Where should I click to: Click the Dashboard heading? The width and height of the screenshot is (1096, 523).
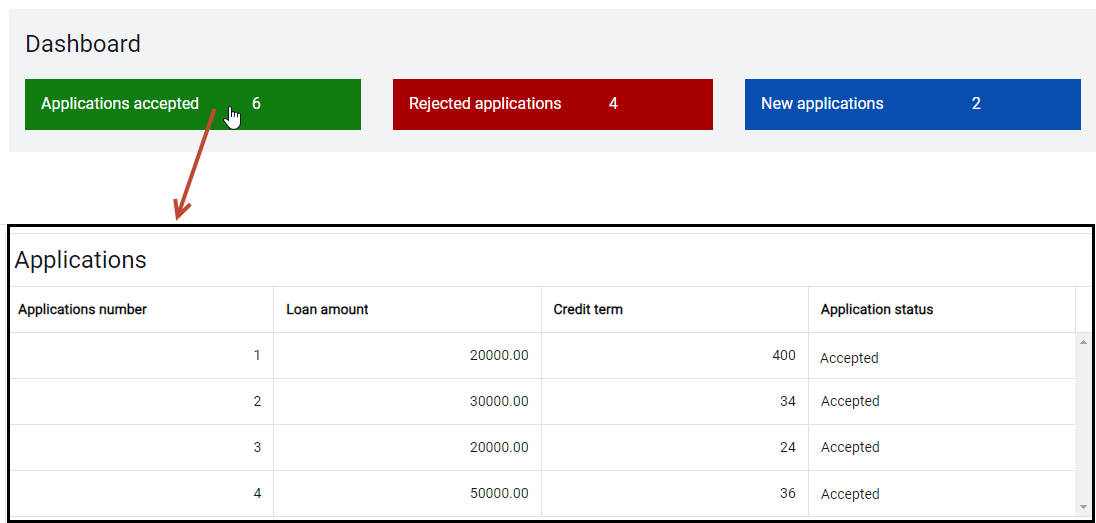pos(83,44)
